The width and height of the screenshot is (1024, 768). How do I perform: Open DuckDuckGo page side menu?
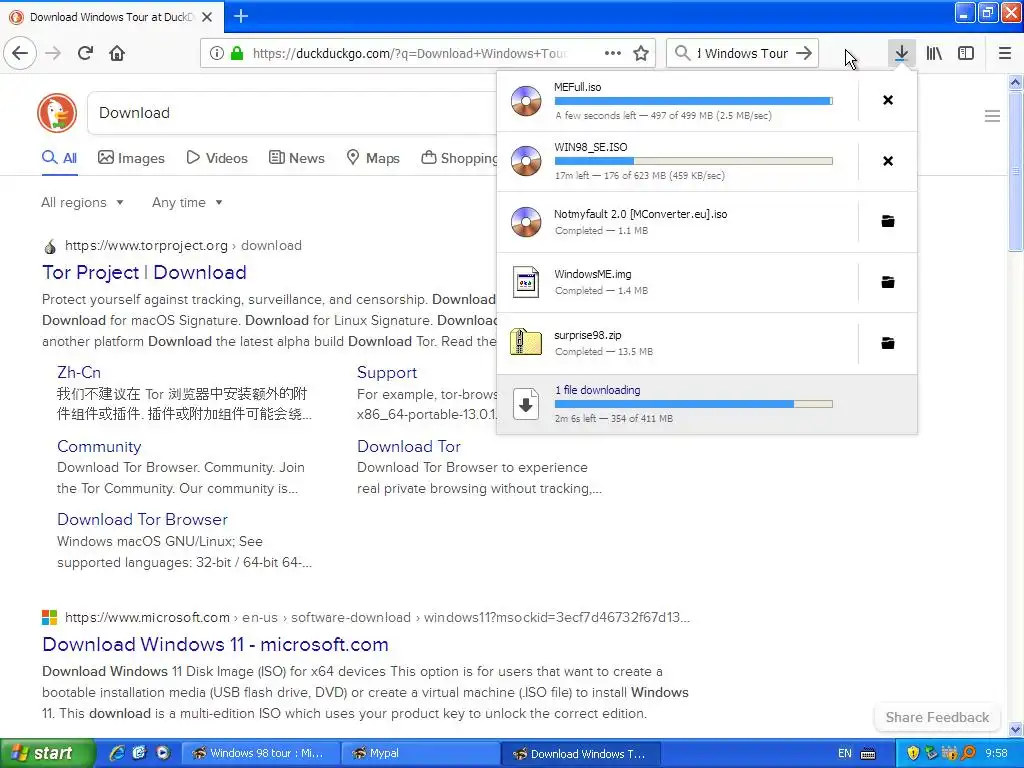pyautogui.click(x=992, y=116)
